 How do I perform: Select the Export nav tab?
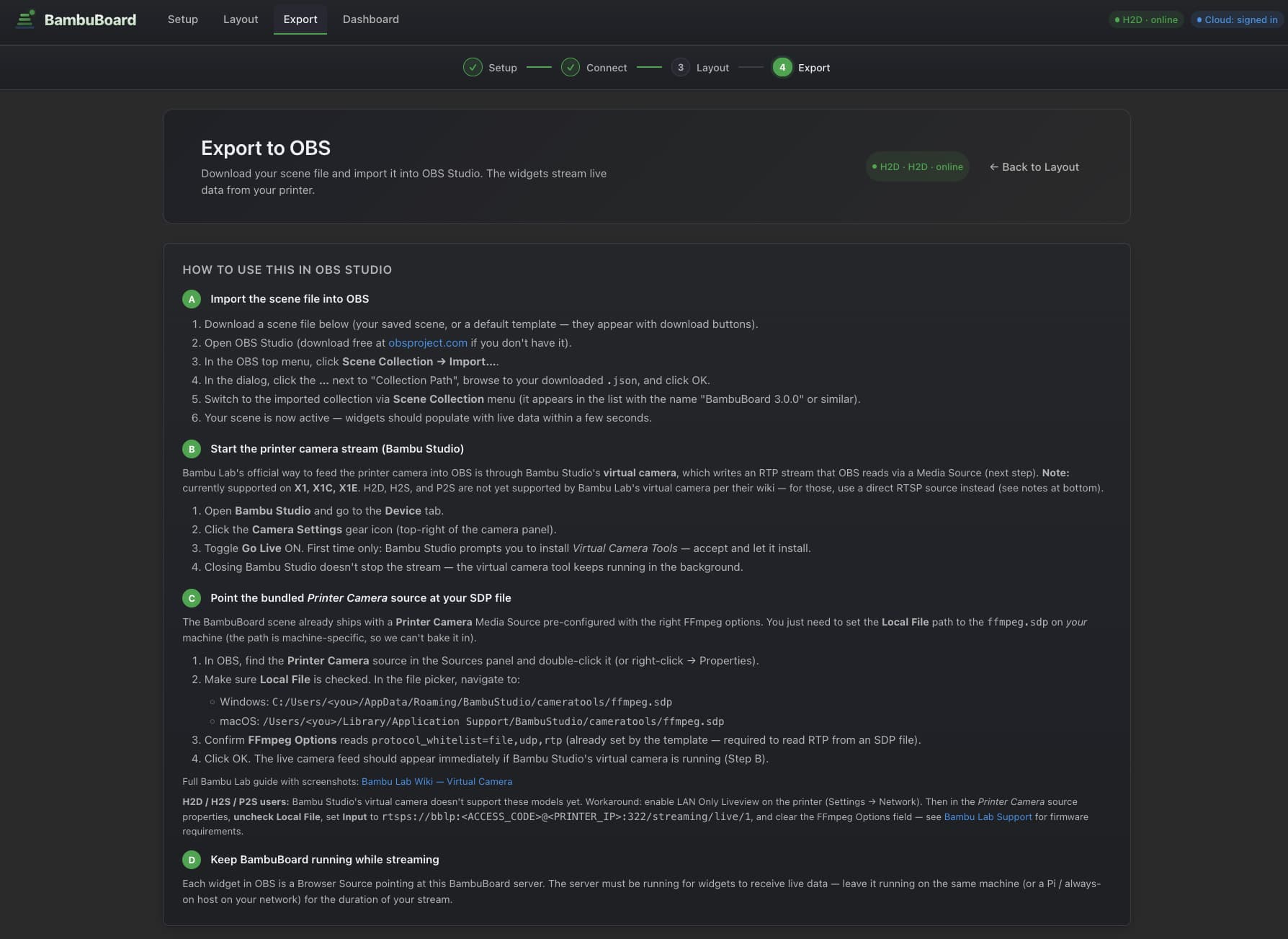click(x=300, y=19)
